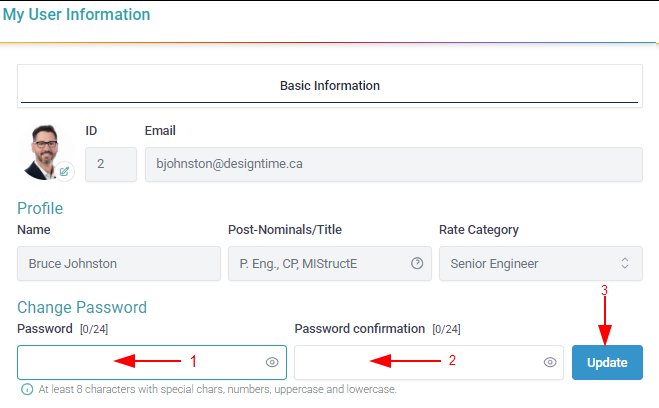This screenshot has width=659, height=408.
Task: Open the Rate Category dropdown
Action: click(x=540, y=264)
